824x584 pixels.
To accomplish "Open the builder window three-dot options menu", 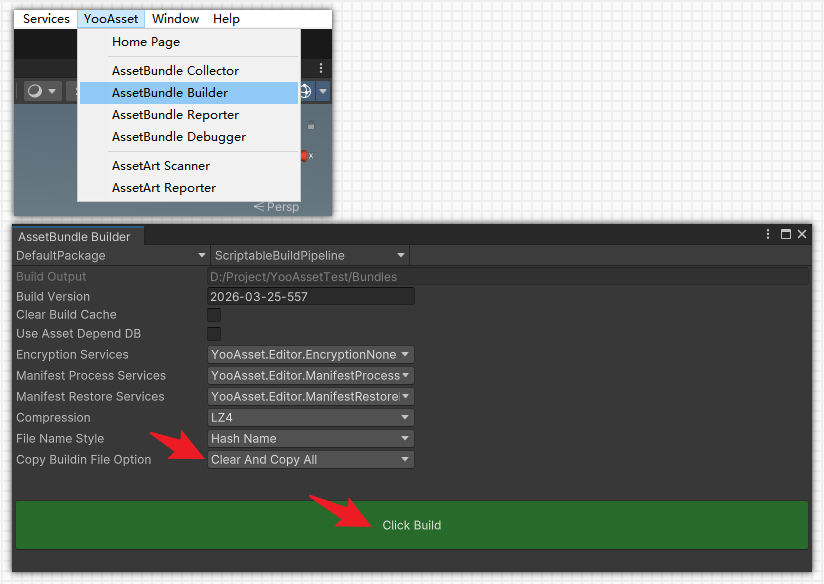I will coord(768,234).
